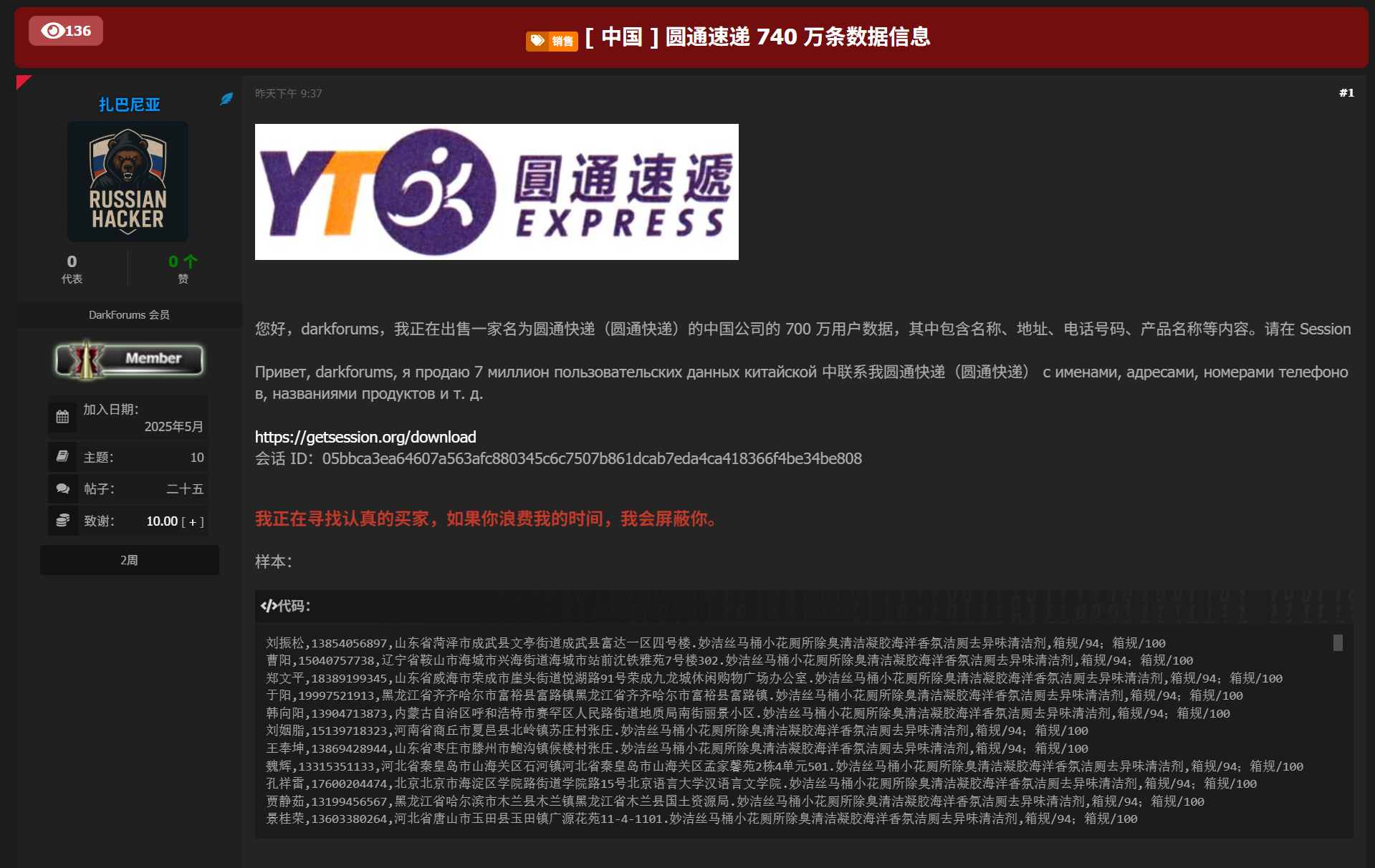The image size is (1375, 868).
Task: Click the Russian paragraph starting Привет, darkforums
Action: (802, 383)
